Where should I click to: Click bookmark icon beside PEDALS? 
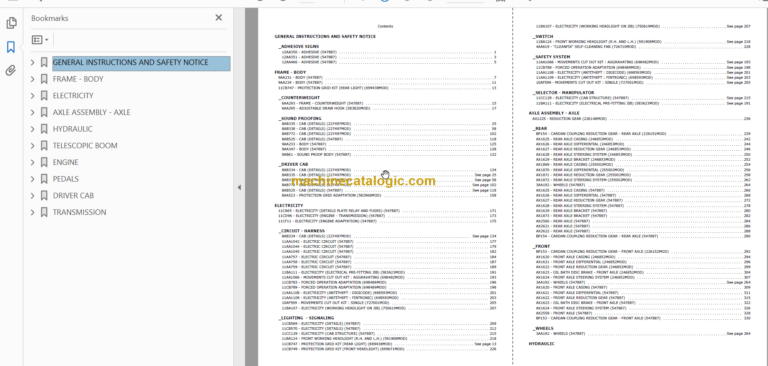[44, 179]
